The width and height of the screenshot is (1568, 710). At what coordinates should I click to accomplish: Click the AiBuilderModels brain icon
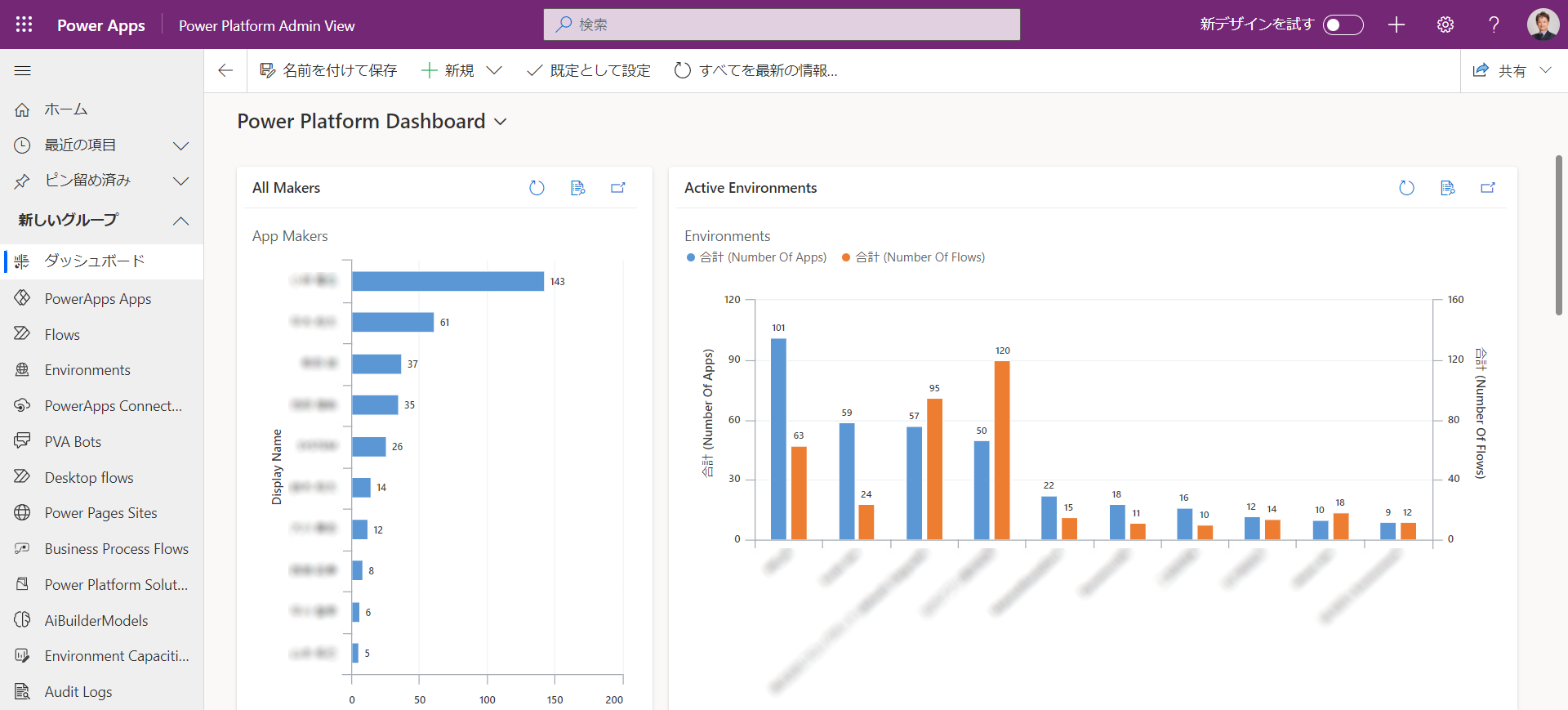click(22, 620)
